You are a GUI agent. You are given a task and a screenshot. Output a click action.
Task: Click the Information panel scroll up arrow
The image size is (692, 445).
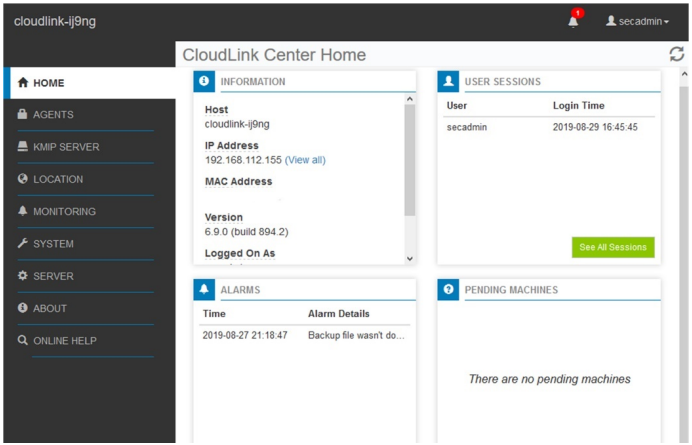[410, 99]
